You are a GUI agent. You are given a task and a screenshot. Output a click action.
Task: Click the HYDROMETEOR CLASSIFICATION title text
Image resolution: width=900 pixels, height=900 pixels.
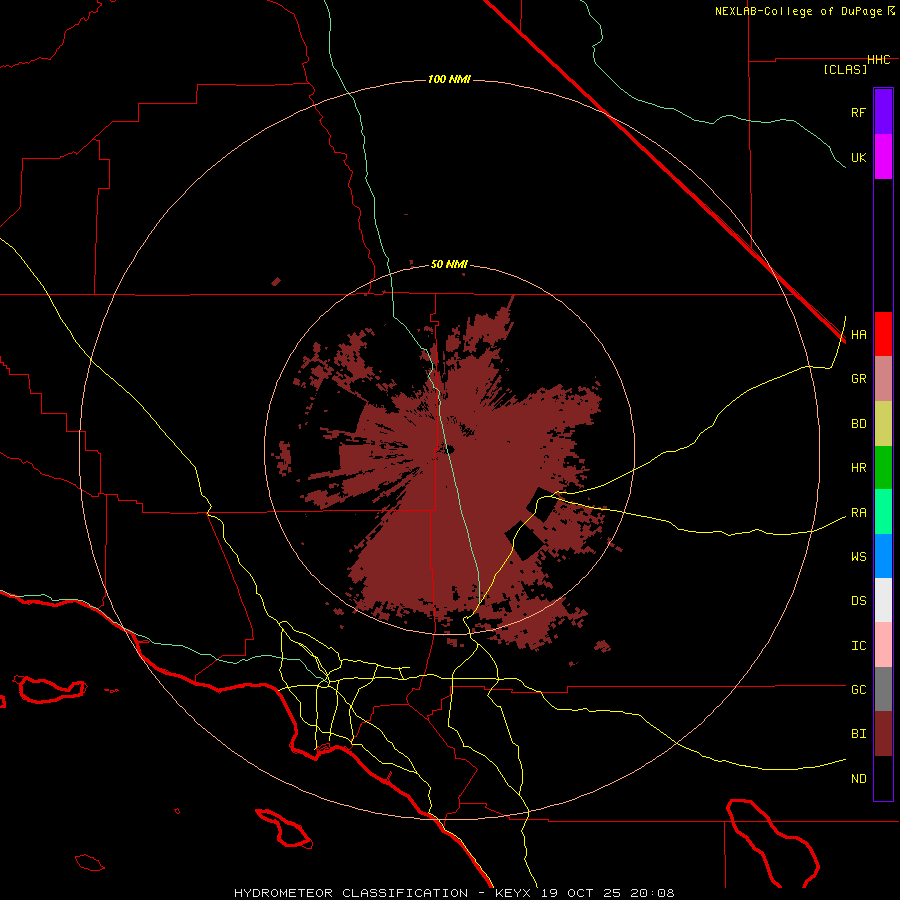tap(351, 893)
